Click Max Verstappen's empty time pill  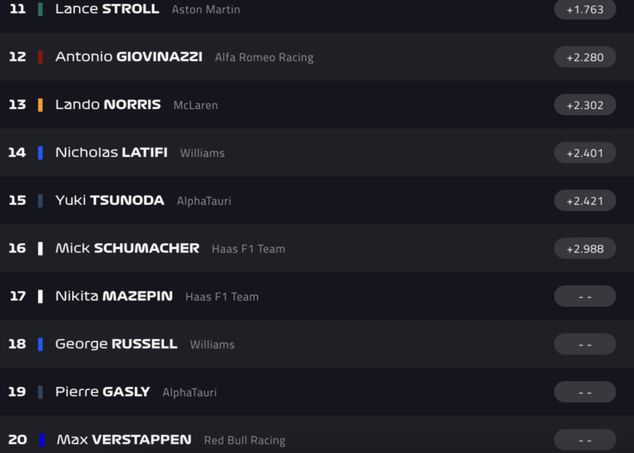pyautogui.click(x=585, y=440)
